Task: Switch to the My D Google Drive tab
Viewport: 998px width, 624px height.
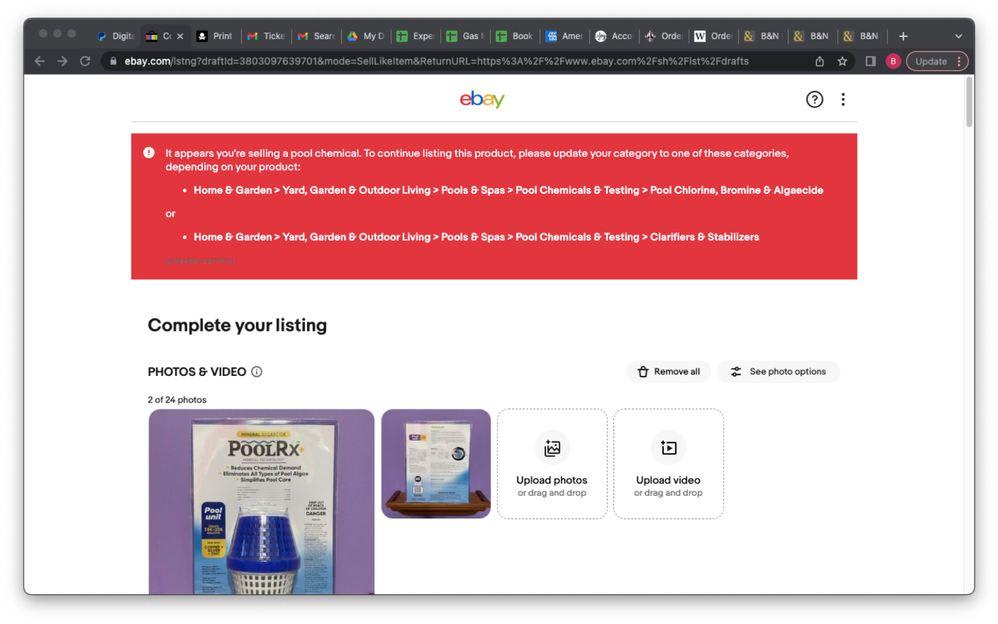Action: click(x=365, y=36)
